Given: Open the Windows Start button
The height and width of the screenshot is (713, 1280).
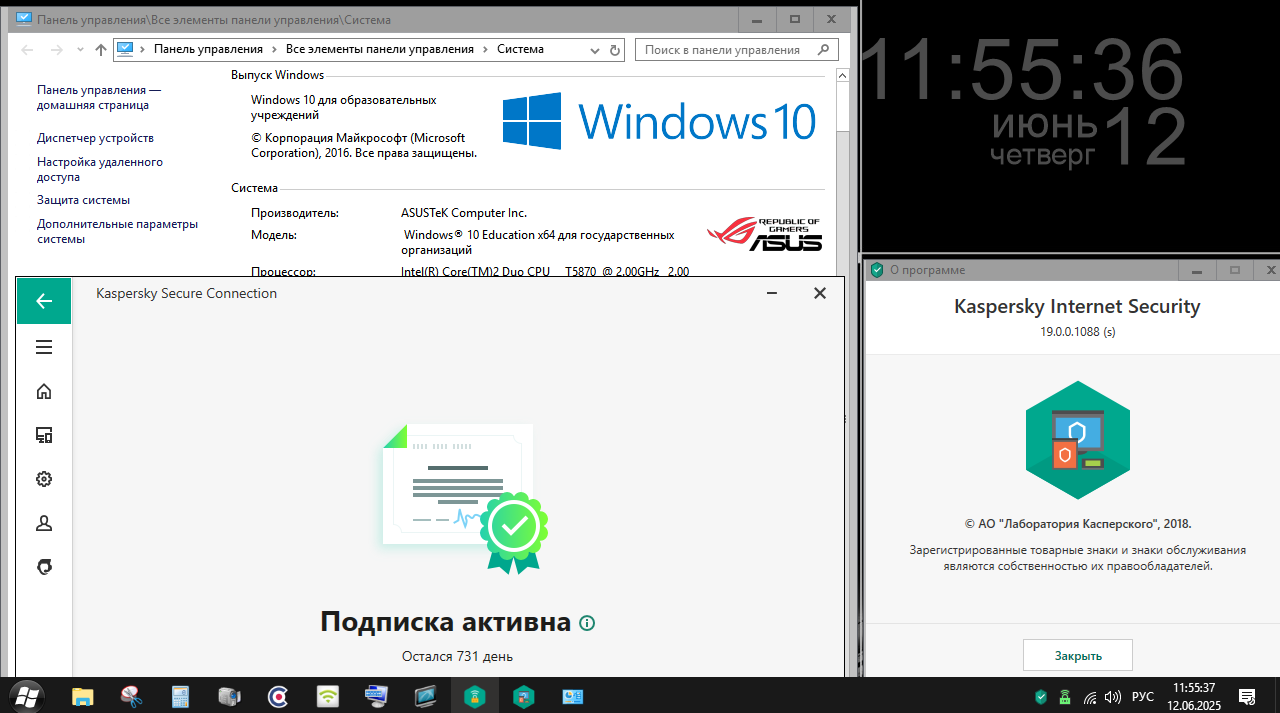Looking at the screenshot, I should 28,695.
